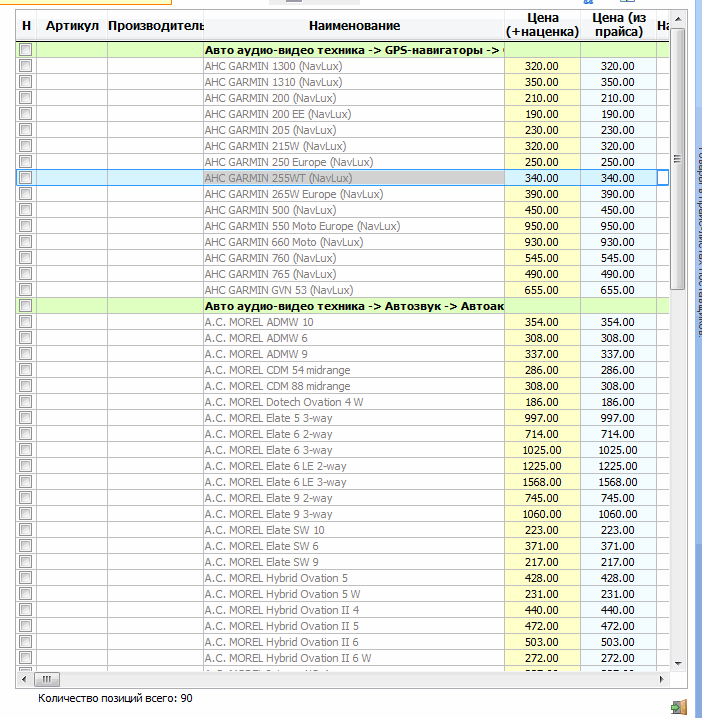702x718 pixels.
Task: Tick the checkbox for AHC GARMIN 1300 (NavLux)
Action: [26, 65]
